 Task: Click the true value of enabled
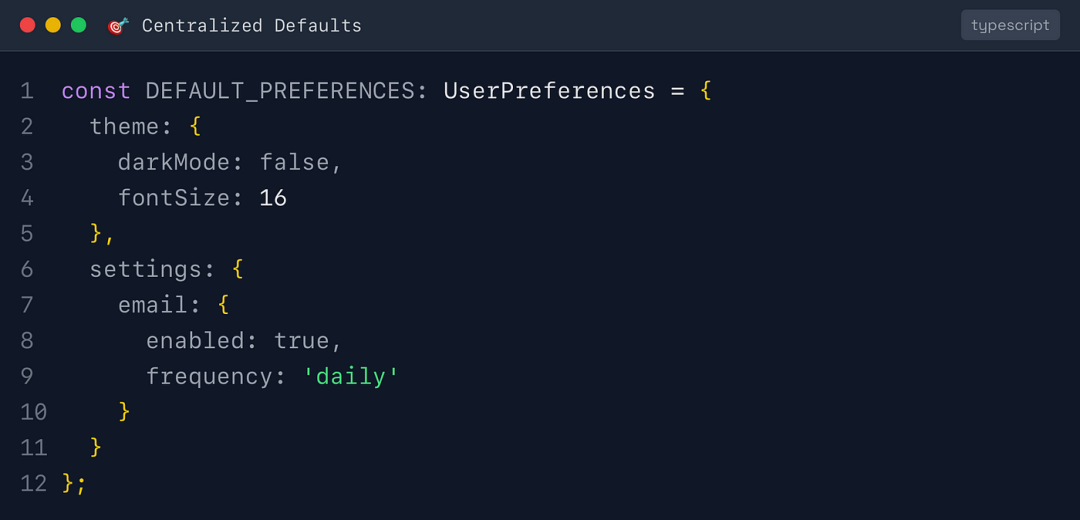pos(302,340)
